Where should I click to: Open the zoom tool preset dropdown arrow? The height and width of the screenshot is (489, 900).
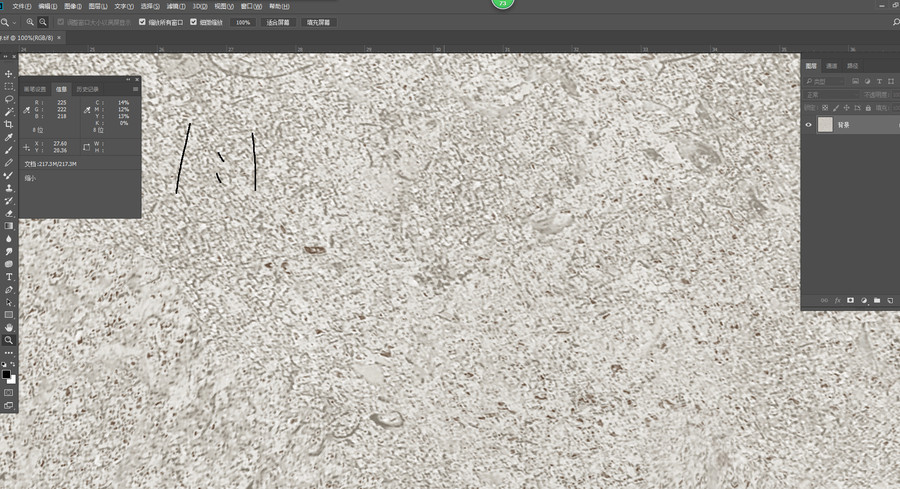(14, 23)
